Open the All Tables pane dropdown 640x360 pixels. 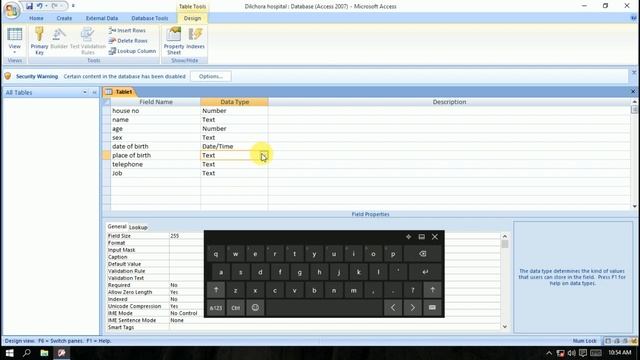tap(85, 93)
